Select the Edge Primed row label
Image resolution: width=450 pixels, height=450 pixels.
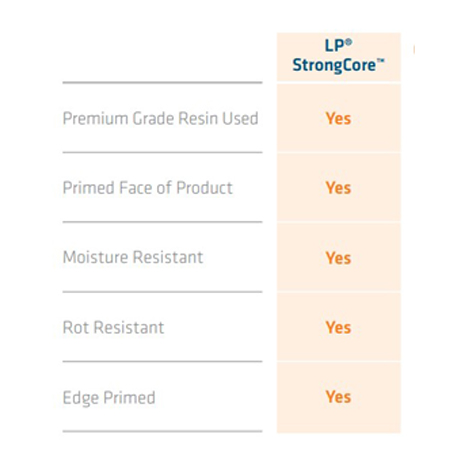(x=109, y=398)
